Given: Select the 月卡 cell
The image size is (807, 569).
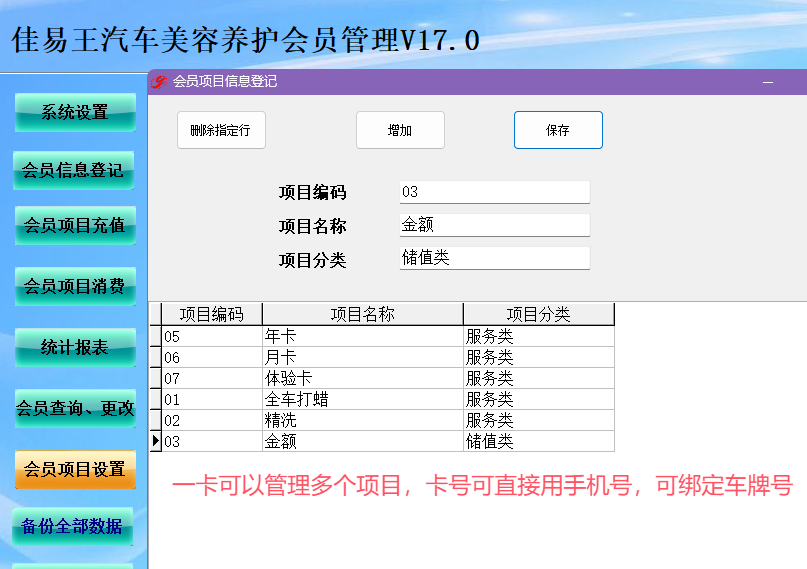Looking at the screenshot, I should 363,358.
